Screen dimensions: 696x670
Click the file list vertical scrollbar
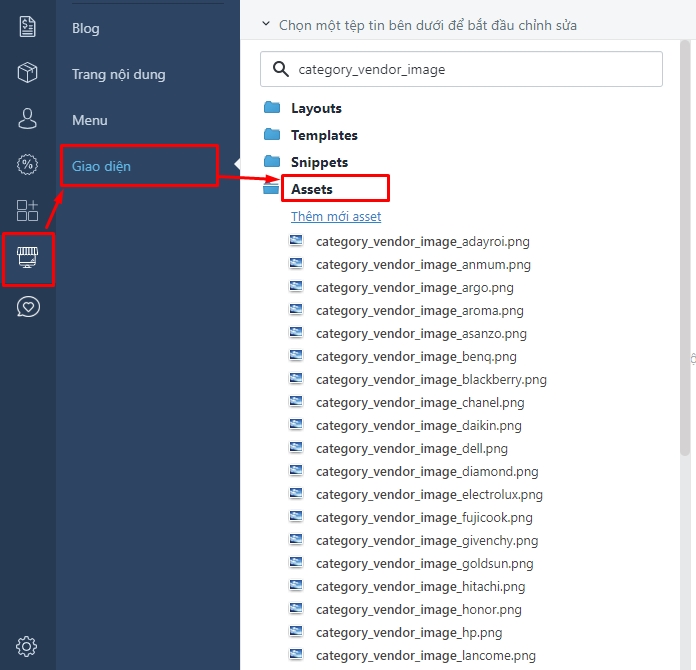tap(685, 247)
